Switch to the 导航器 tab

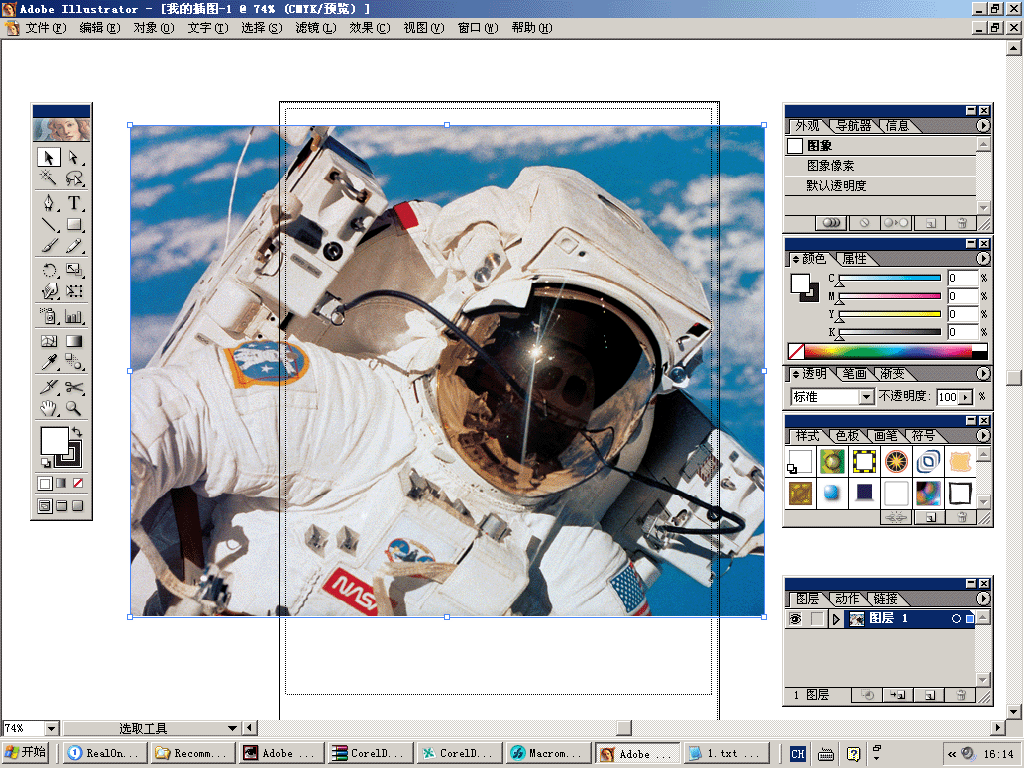click(854, 125)
